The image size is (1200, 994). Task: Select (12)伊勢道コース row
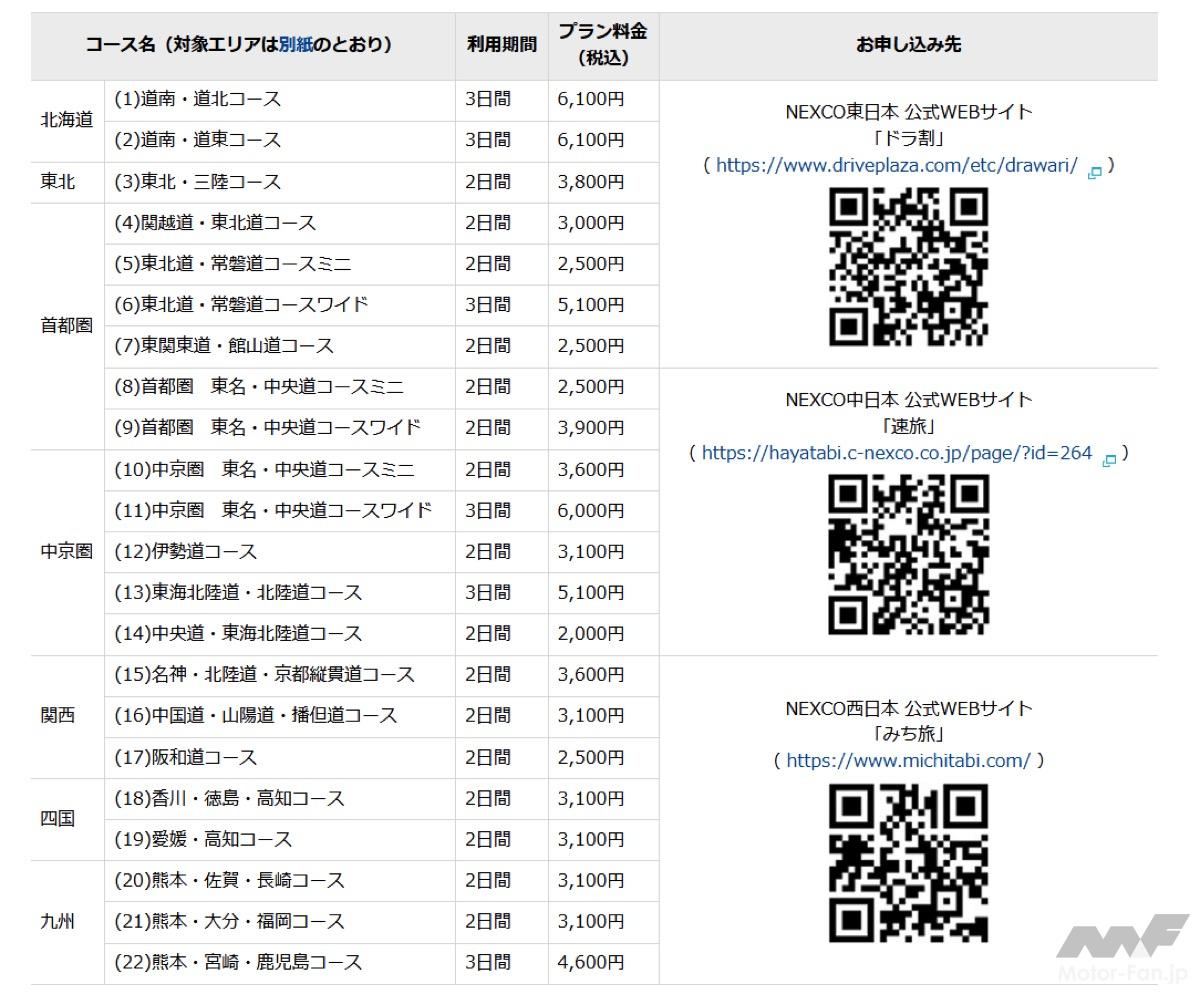click(279, 552)
